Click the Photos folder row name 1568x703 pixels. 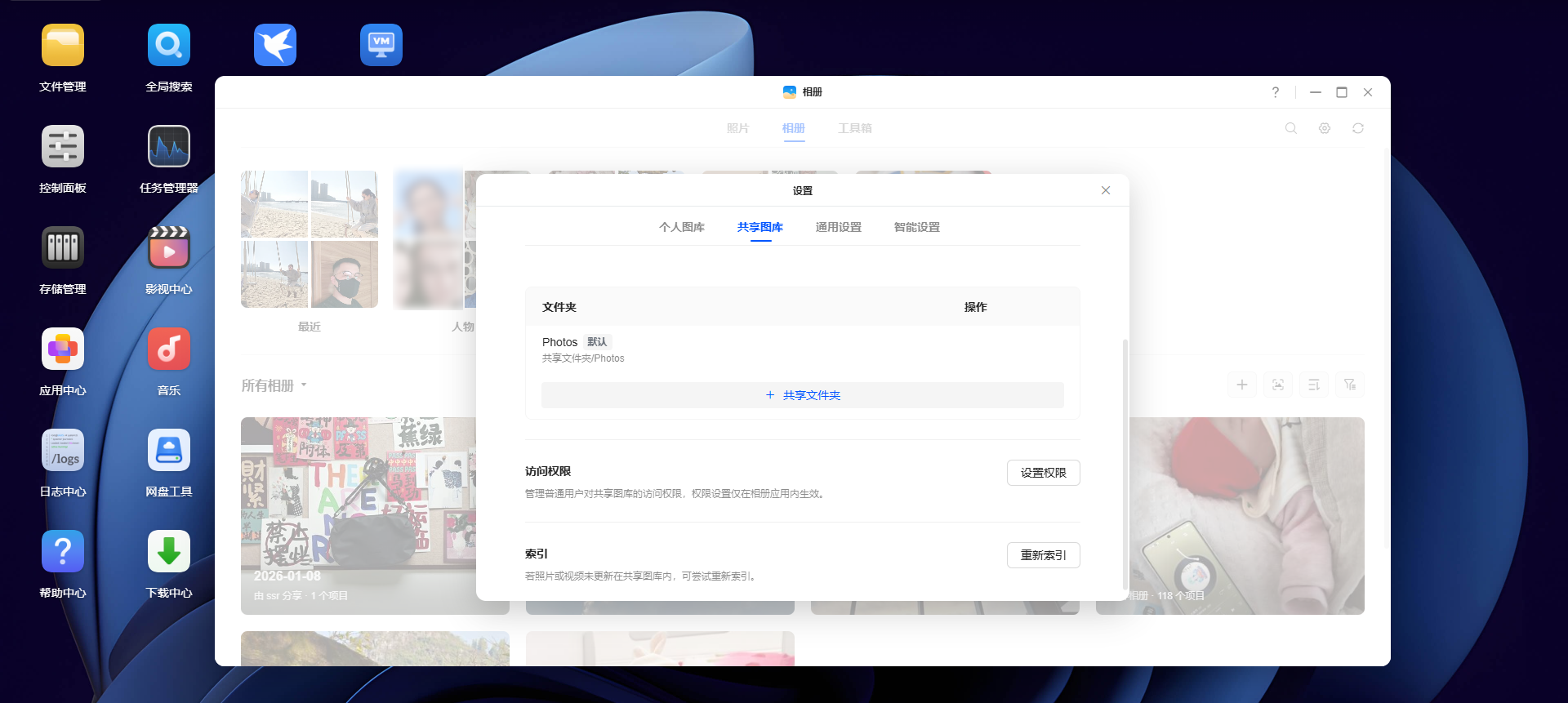(559, 342)
